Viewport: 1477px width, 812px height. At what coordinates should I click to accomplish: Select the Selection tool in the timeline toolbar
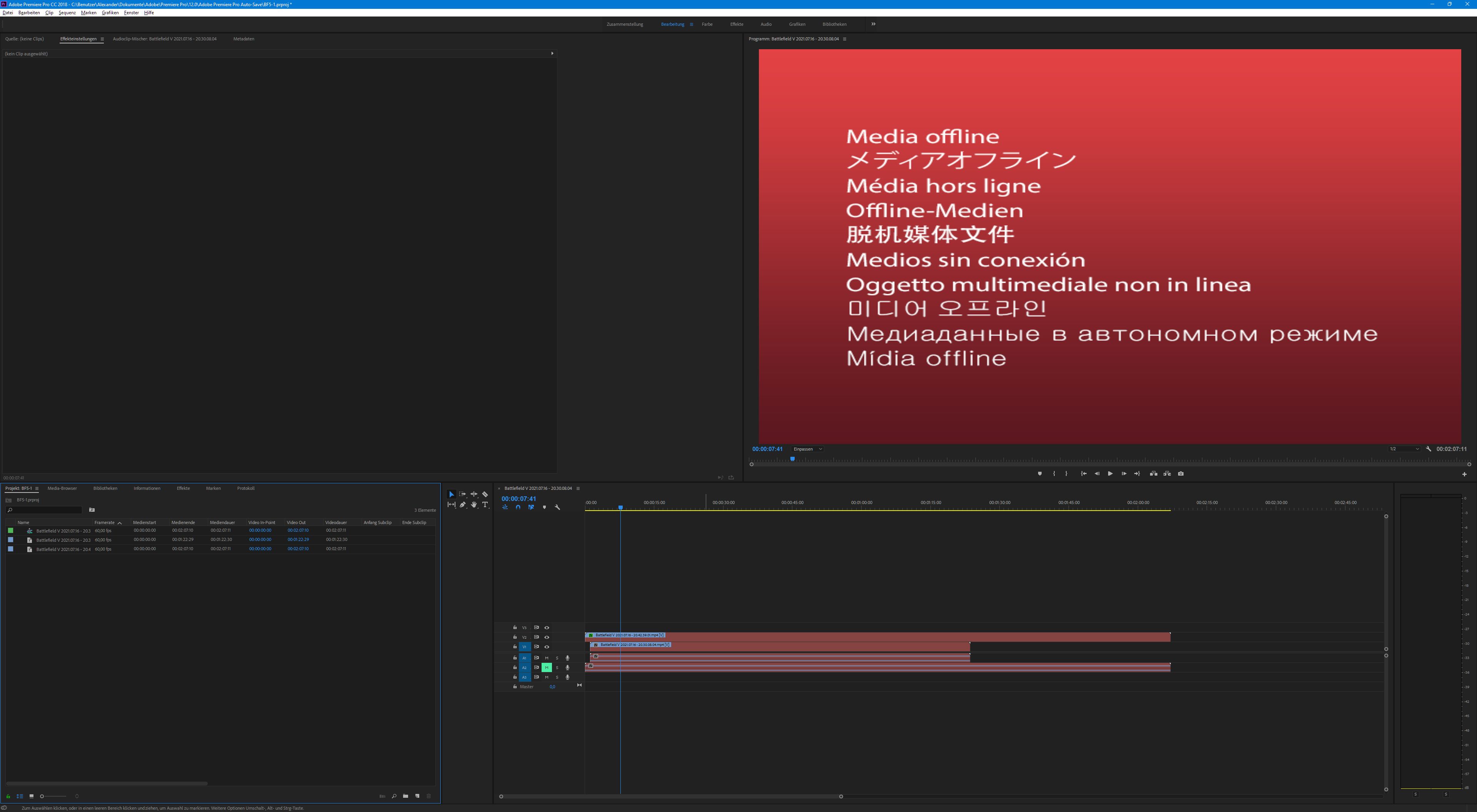[x=452, y=494]
